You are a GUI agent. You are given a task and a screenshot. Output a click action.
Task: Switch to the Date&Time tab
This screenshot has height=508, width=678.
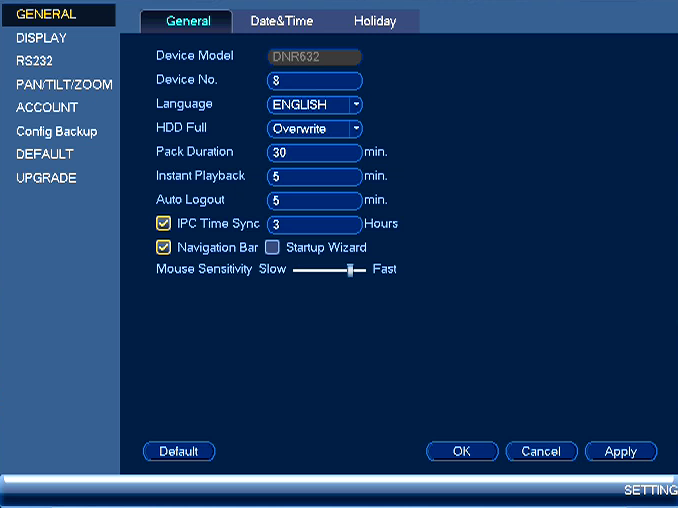(x=281, y=21)
